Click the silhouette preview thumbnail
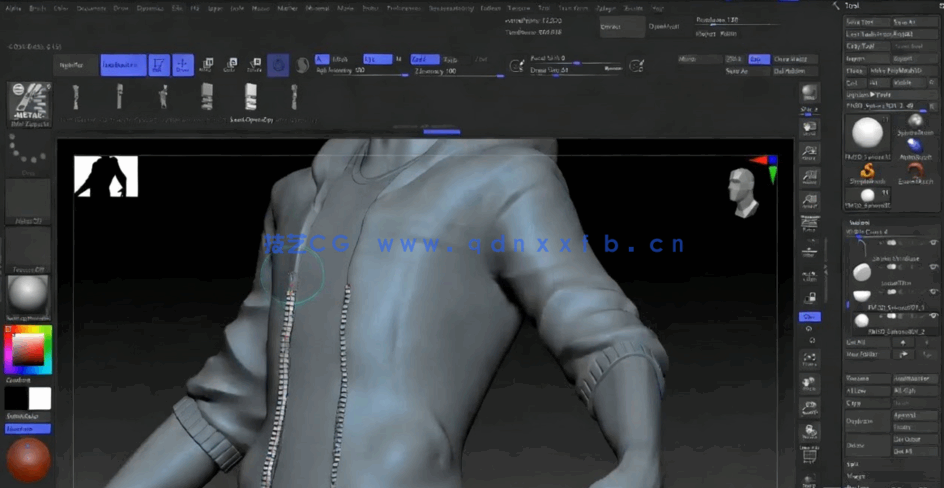Viewport: 944px width, 488px height. 105,176
